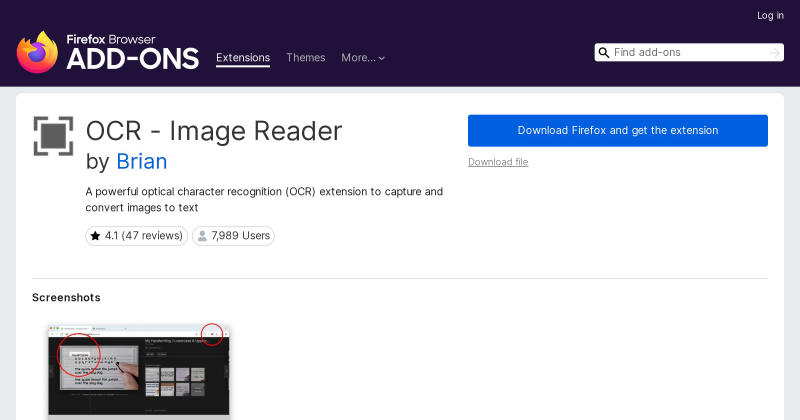
Task: Click the Firefox logo icon
Action: (37, 52)
